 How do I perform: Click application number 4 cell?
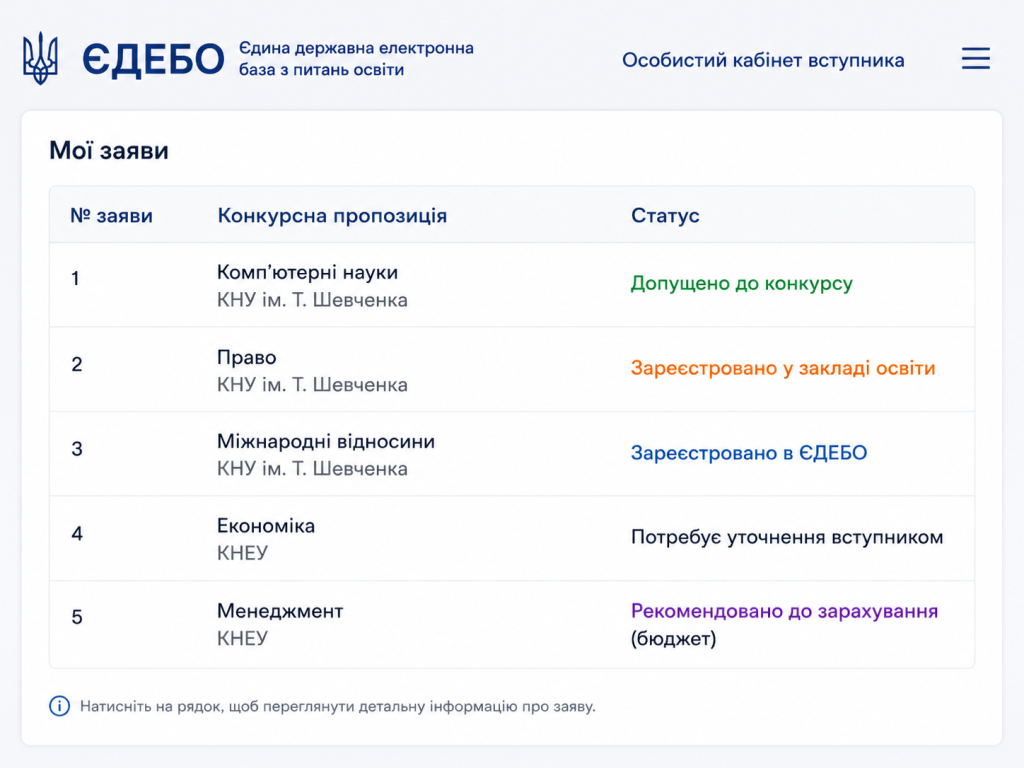click(77, 534)
